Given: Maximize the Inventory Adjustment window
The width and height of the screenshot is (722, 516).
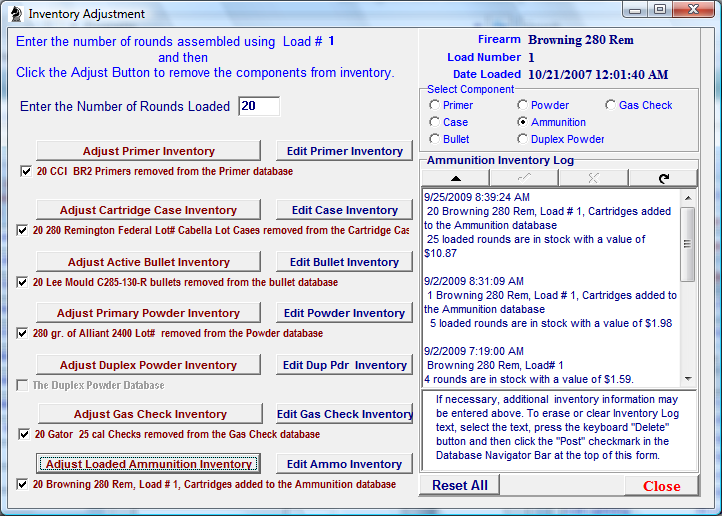Looking at the screenshot, I should tap(660, 10).
